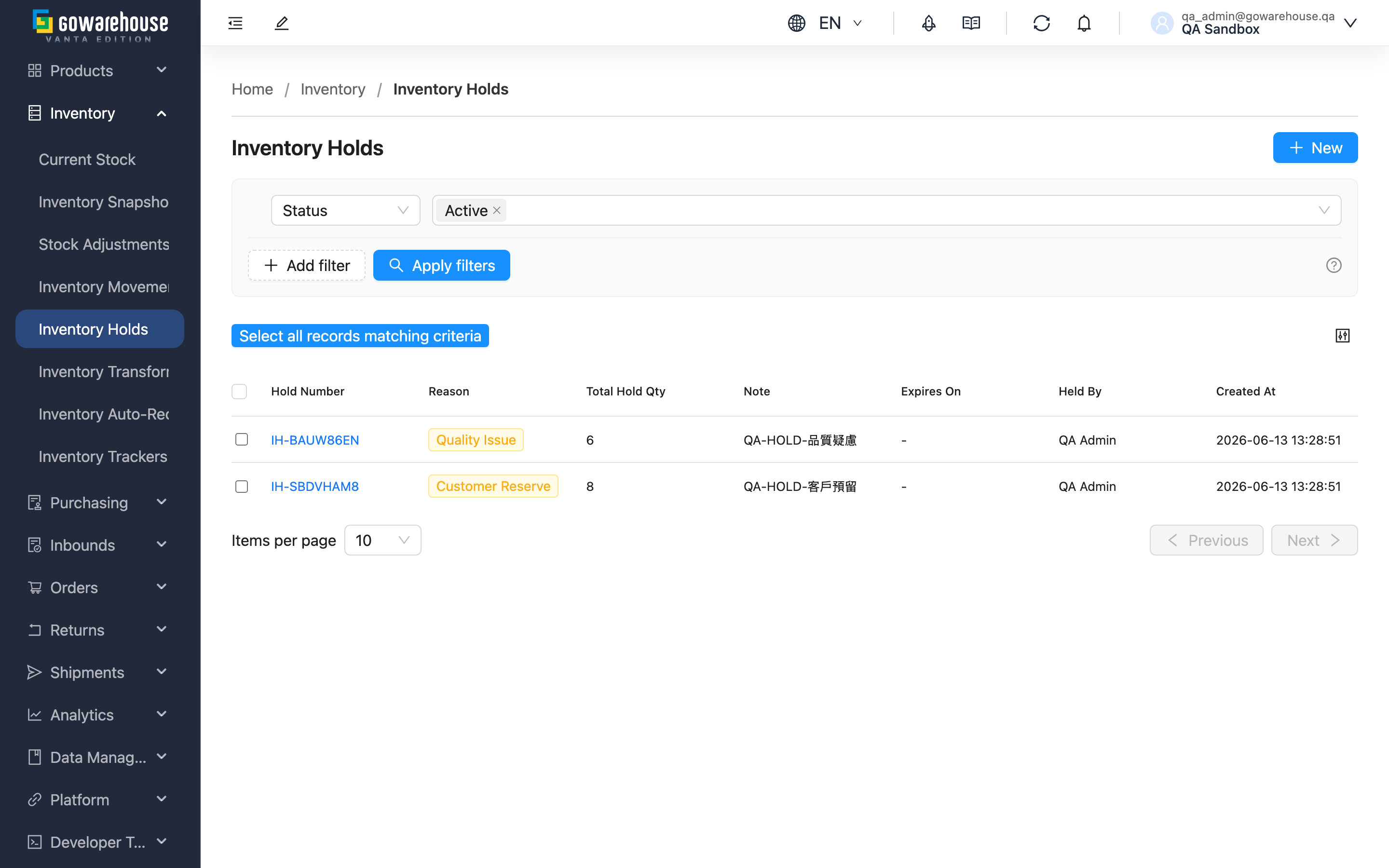
Task: Toggle the select-all header checkbox
Action: point(239,392)
